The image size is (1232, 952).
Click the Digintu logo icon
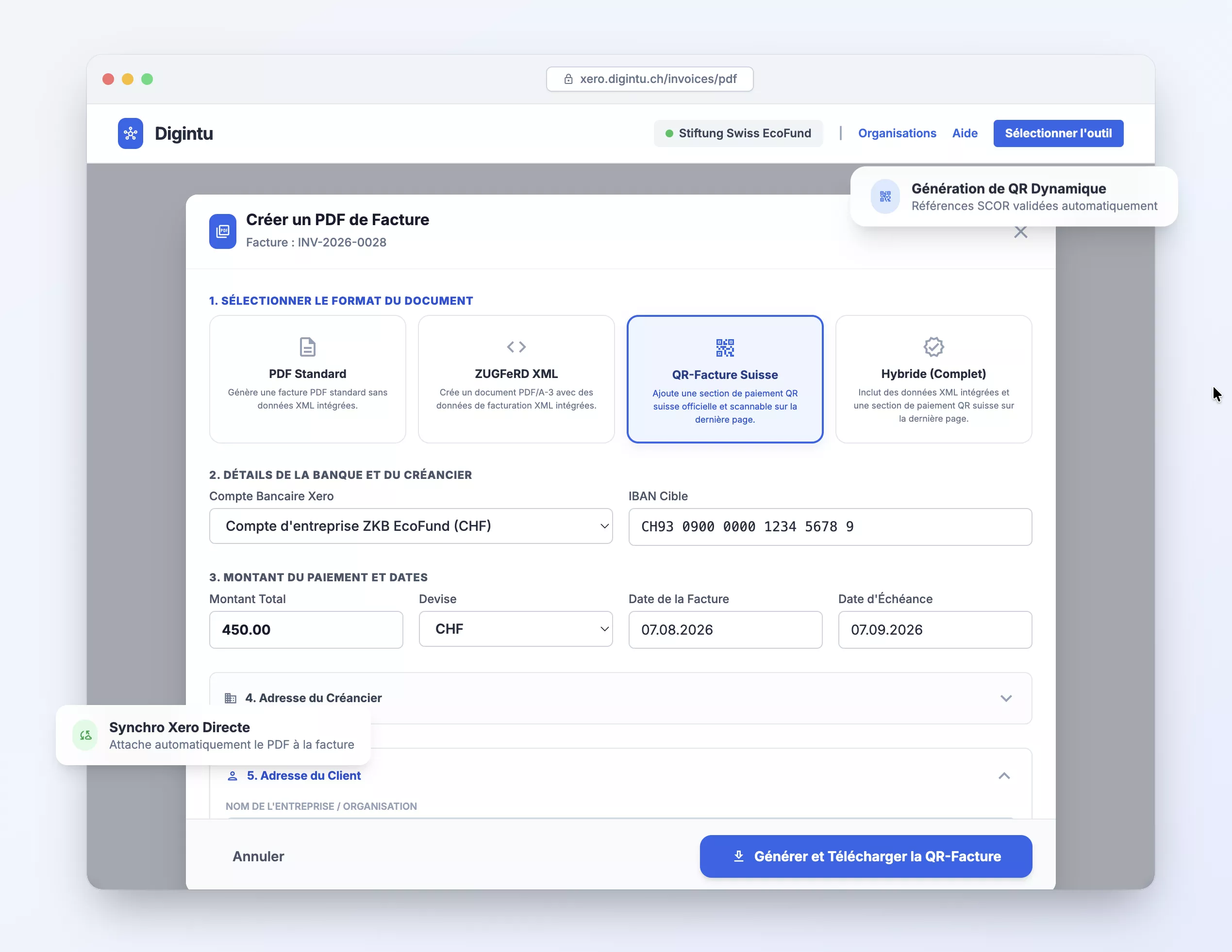[130, 133]
